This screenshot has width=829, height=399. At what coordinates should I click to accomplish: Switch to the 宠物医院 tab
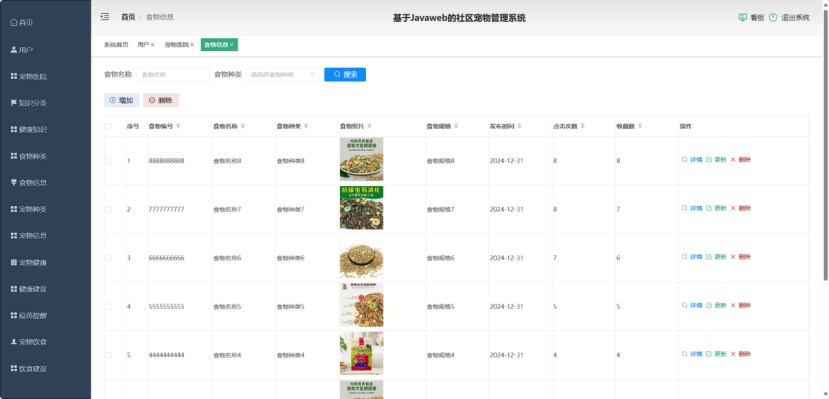point(177,45)
